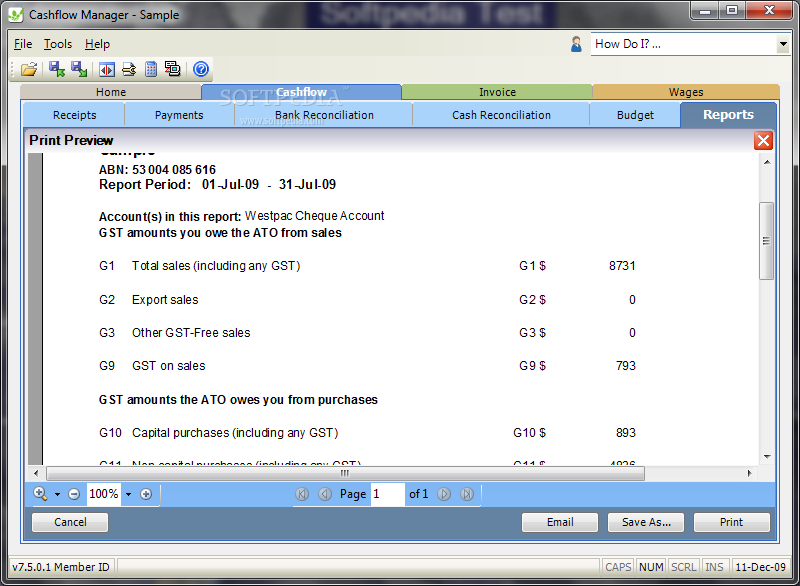Open the Budget sub-tab
800x586 pixels.
635,115
